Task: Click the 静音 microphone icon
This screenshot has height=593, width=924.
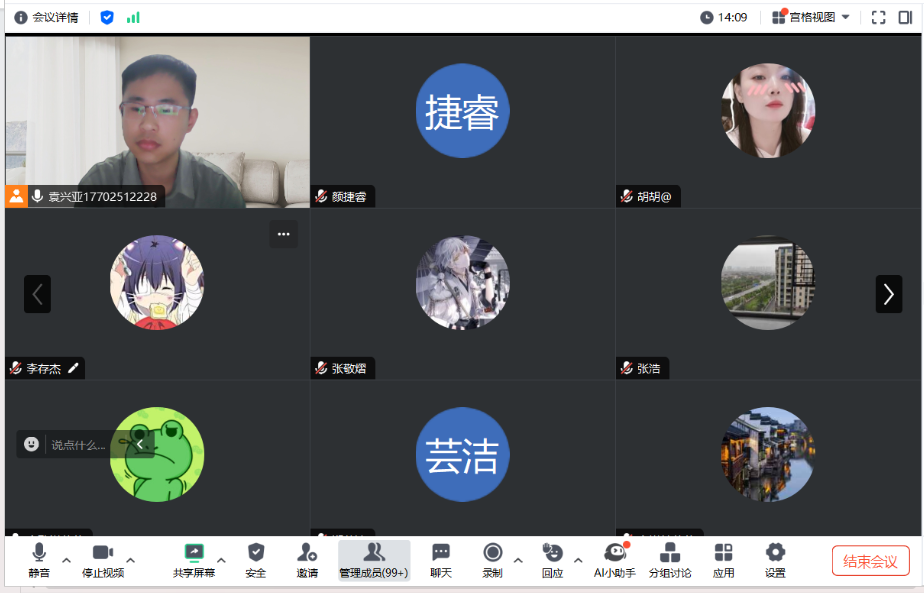Action: (39, 553)
